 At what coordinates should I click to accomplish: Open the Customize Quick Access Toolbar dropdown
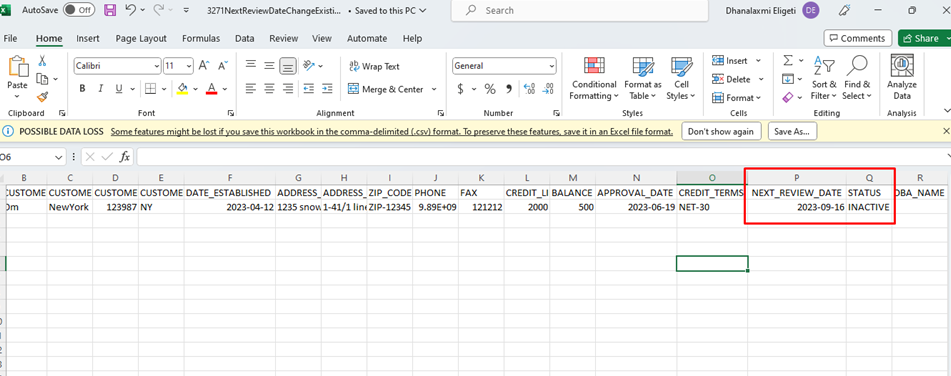186,10
